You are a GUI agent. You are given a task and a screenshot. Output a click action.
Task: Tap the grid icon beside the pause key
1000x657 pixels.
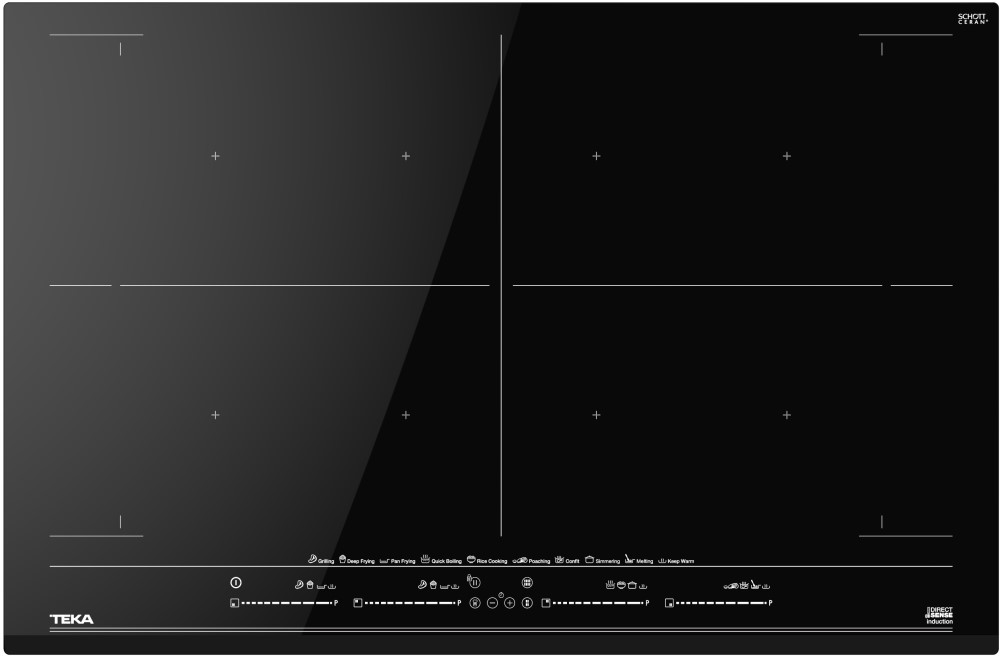(x=527, y=582)
